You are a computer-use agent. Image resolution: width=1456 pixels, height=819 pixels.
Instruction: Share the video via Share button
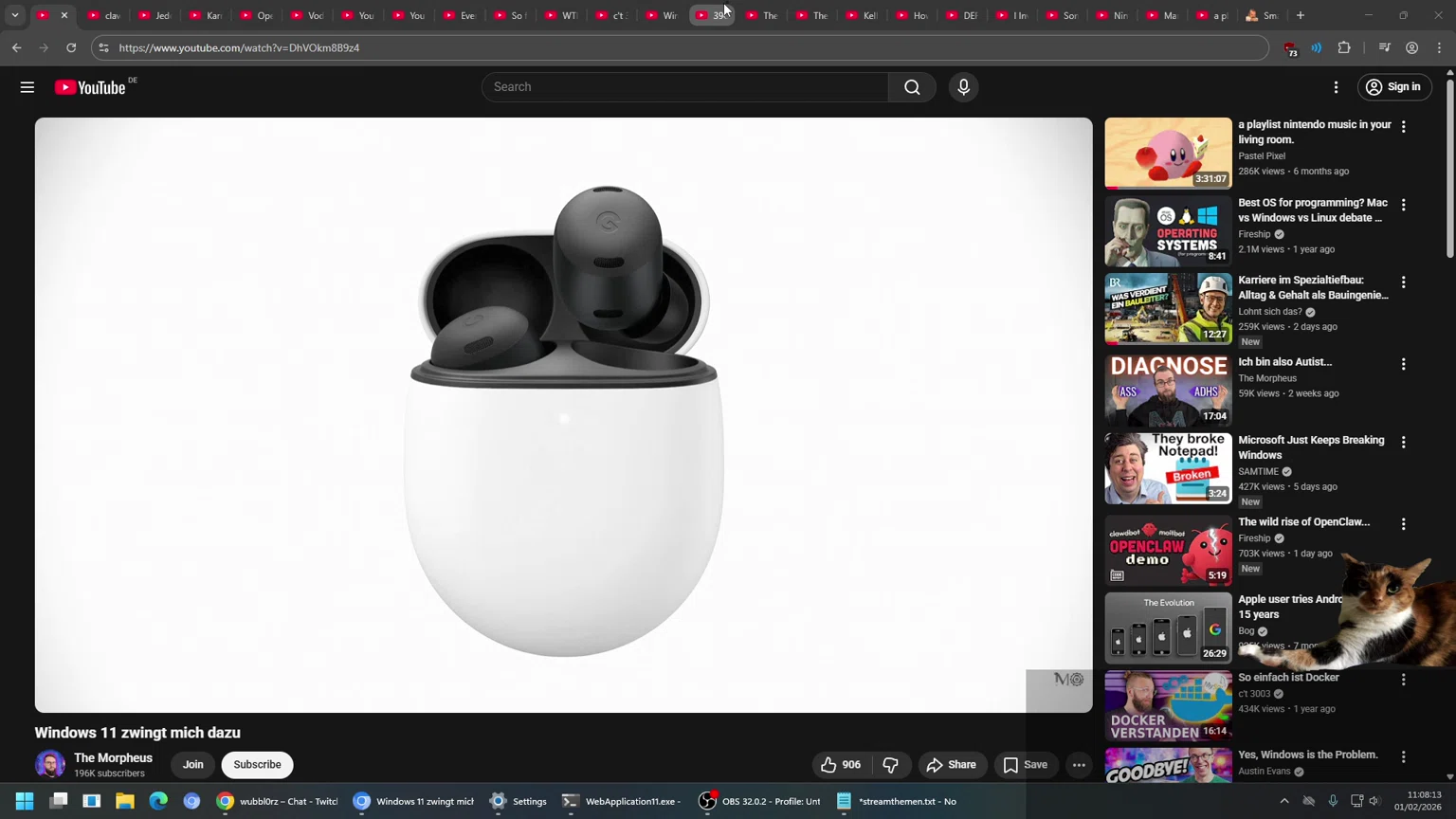(x=952, y=765)
